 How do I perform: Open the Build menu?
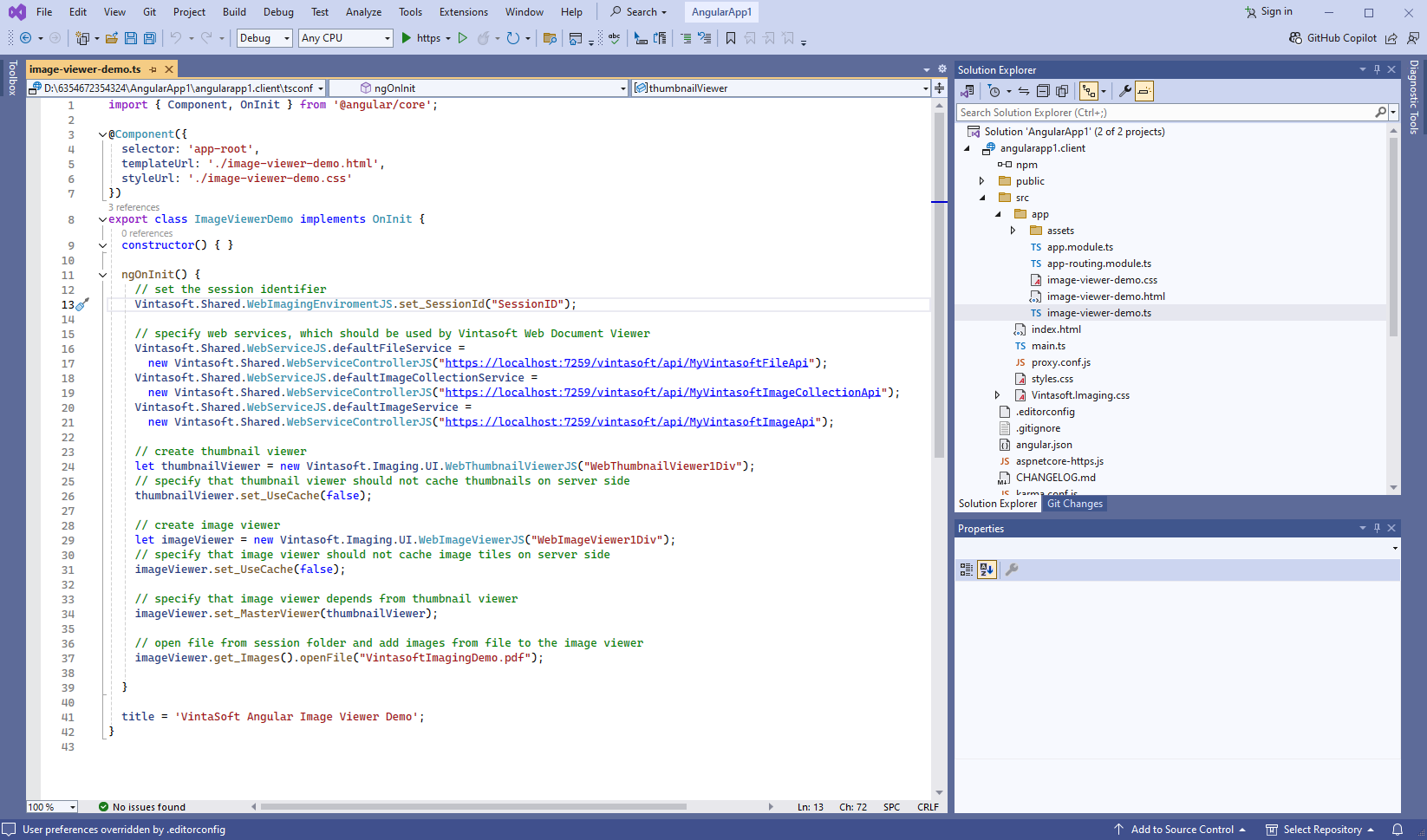coord(234,12)
